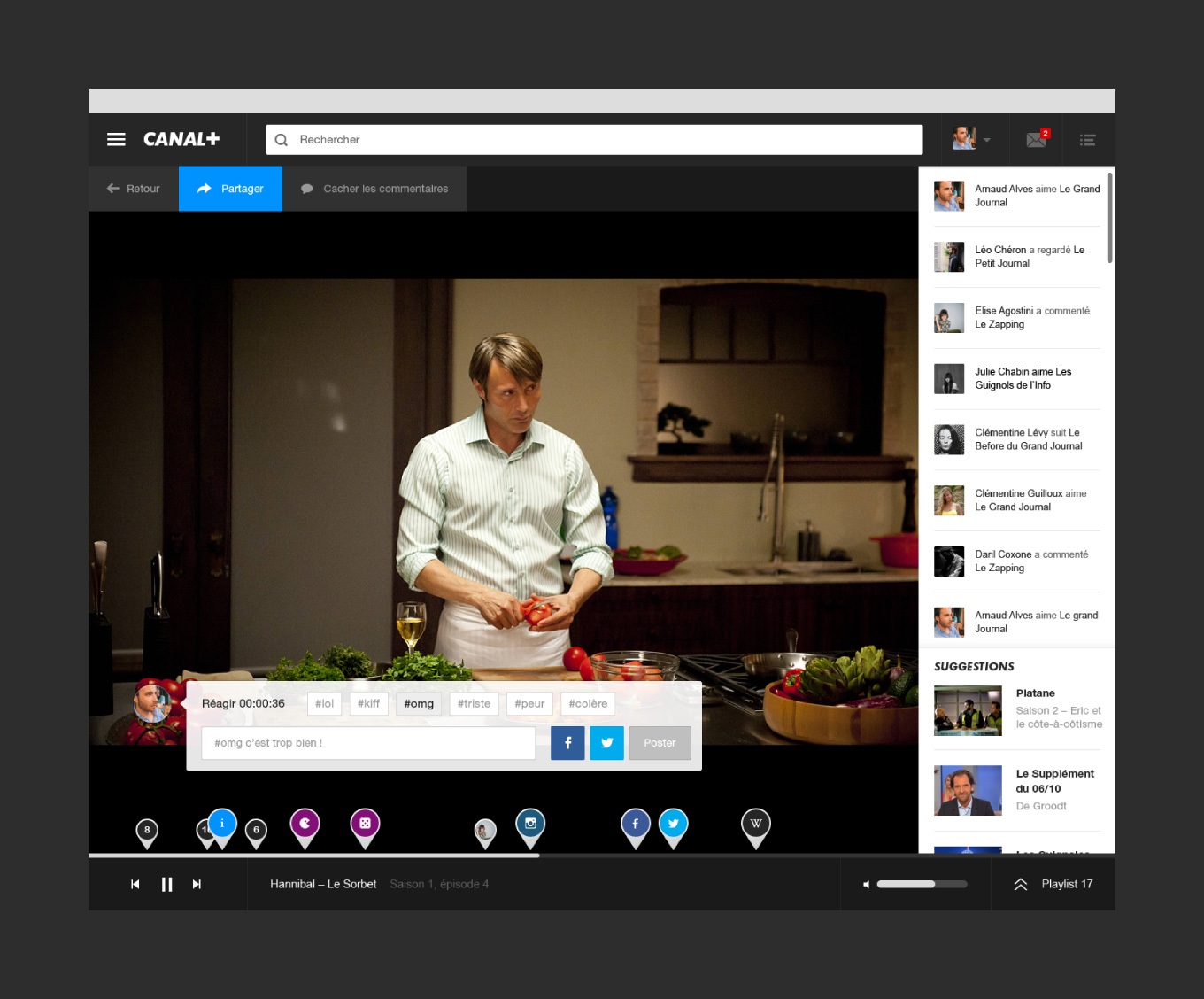The image size is (1204, 999).
Task: Go back using Retour
Action: (134, 189)
